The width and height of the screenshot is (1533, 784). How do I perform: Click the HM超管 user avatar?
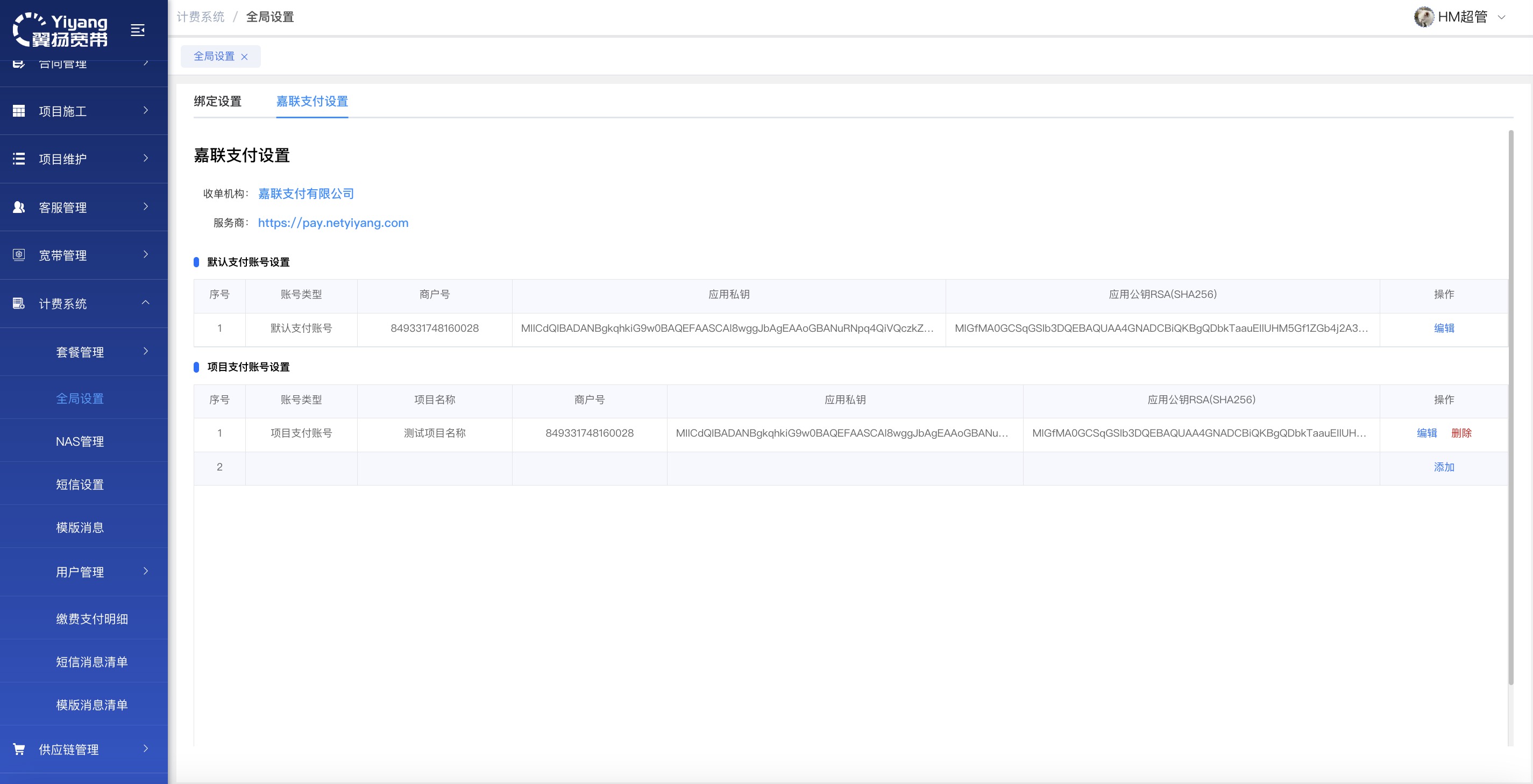1423,17
